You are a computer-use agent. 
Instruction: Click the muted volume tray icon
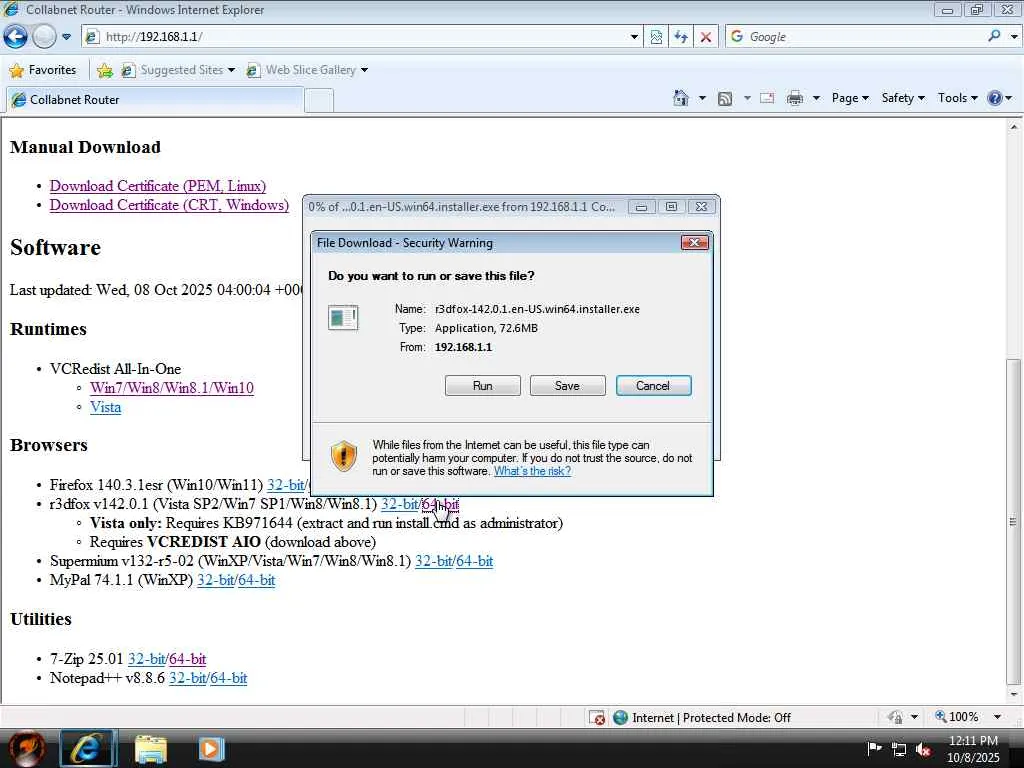point(923,750)
